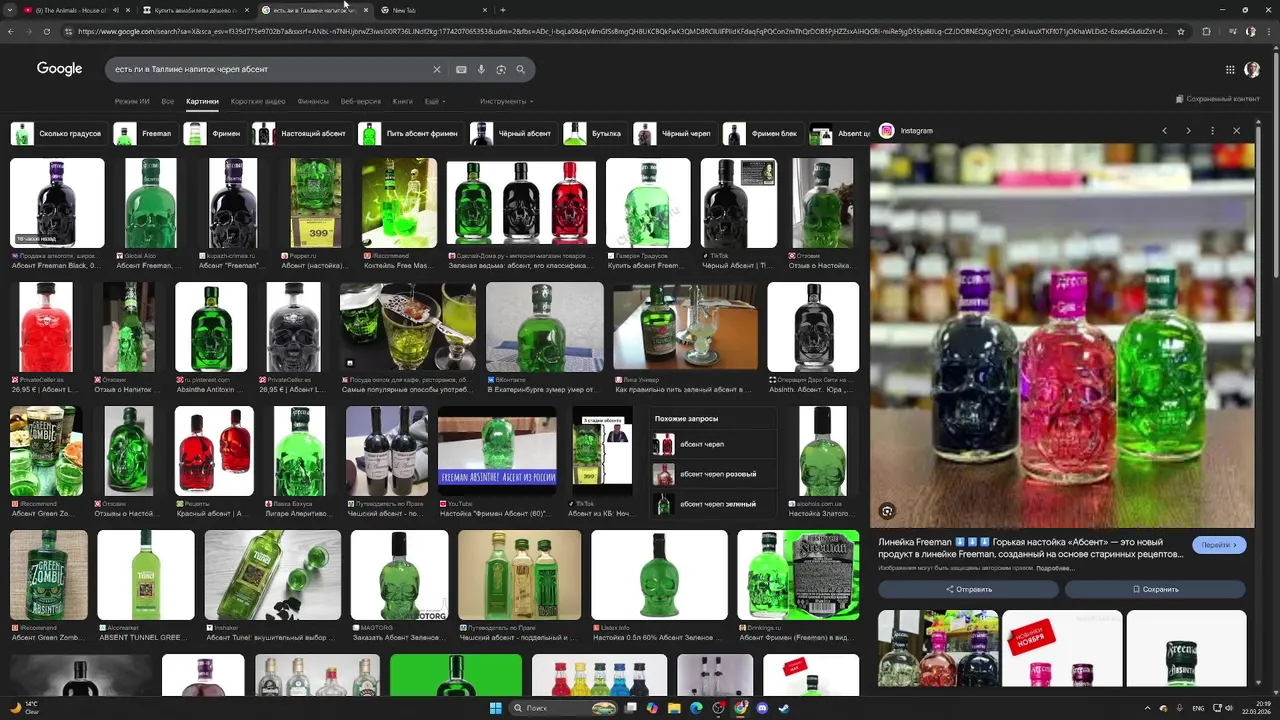Open the Подробнее copyright link

click(x=1055, y=568)
